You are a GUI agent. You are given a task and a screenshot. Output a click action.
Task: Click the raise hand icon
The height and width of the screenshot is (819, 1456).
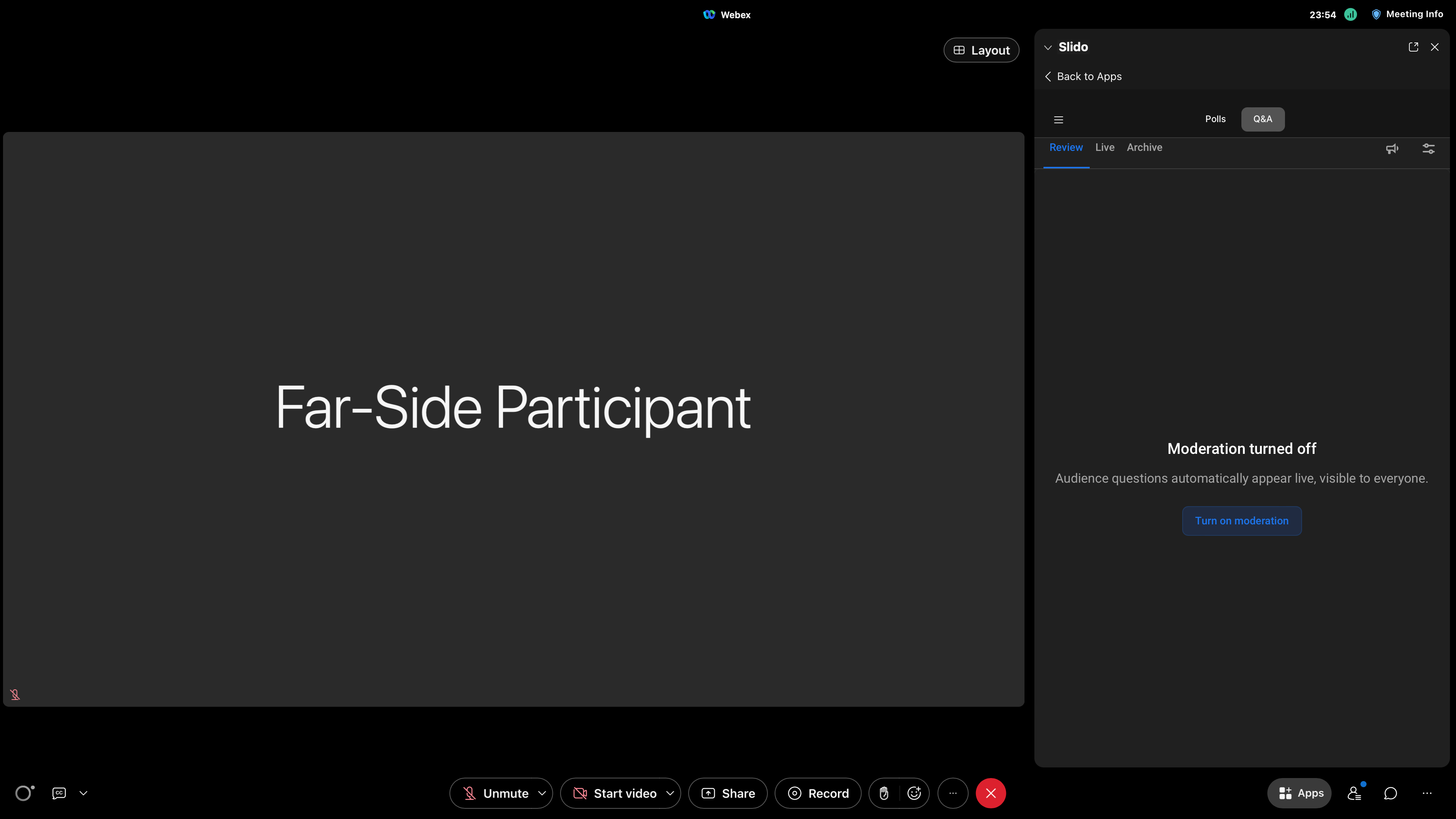click(x=884, y=793)
